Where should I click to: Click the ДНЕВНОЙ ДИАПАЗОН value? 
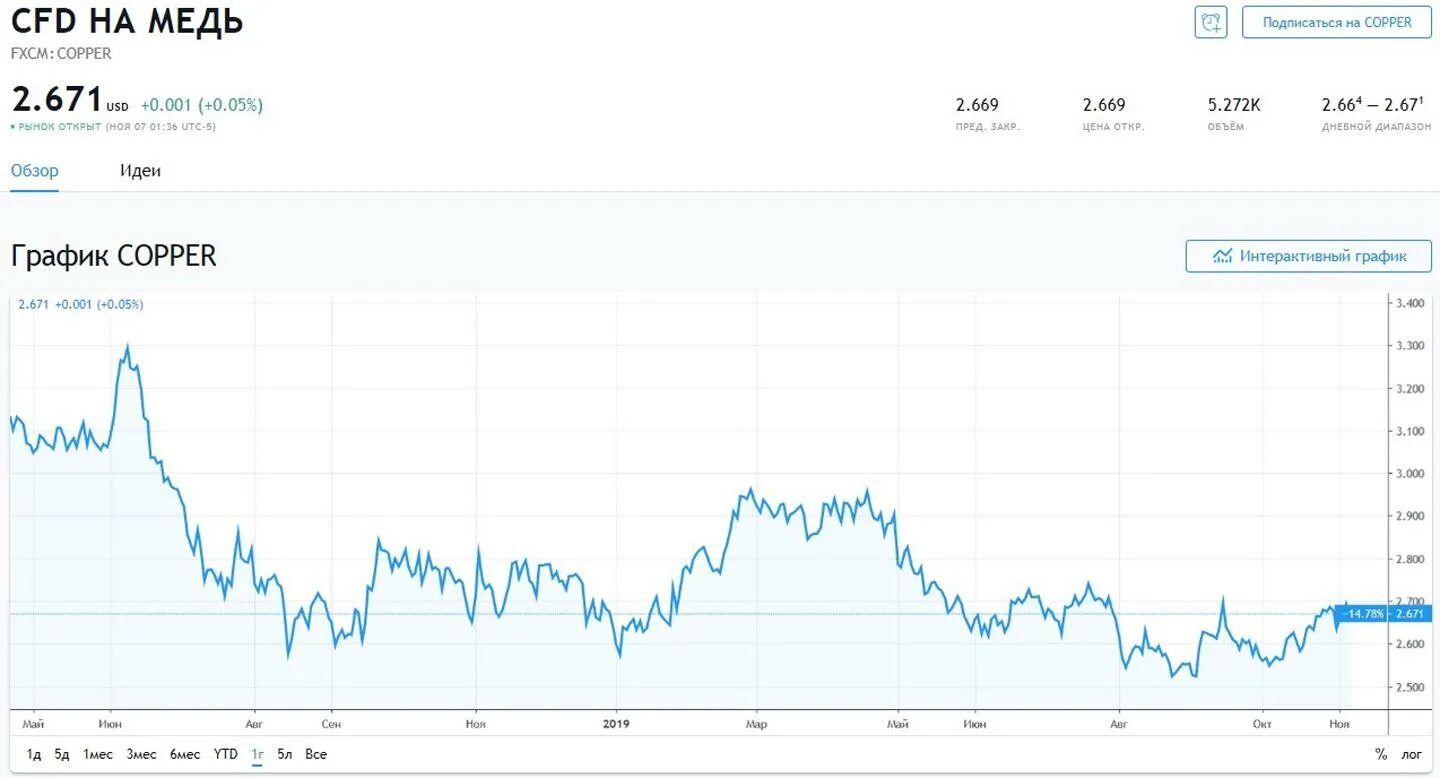pos(1372,104)
